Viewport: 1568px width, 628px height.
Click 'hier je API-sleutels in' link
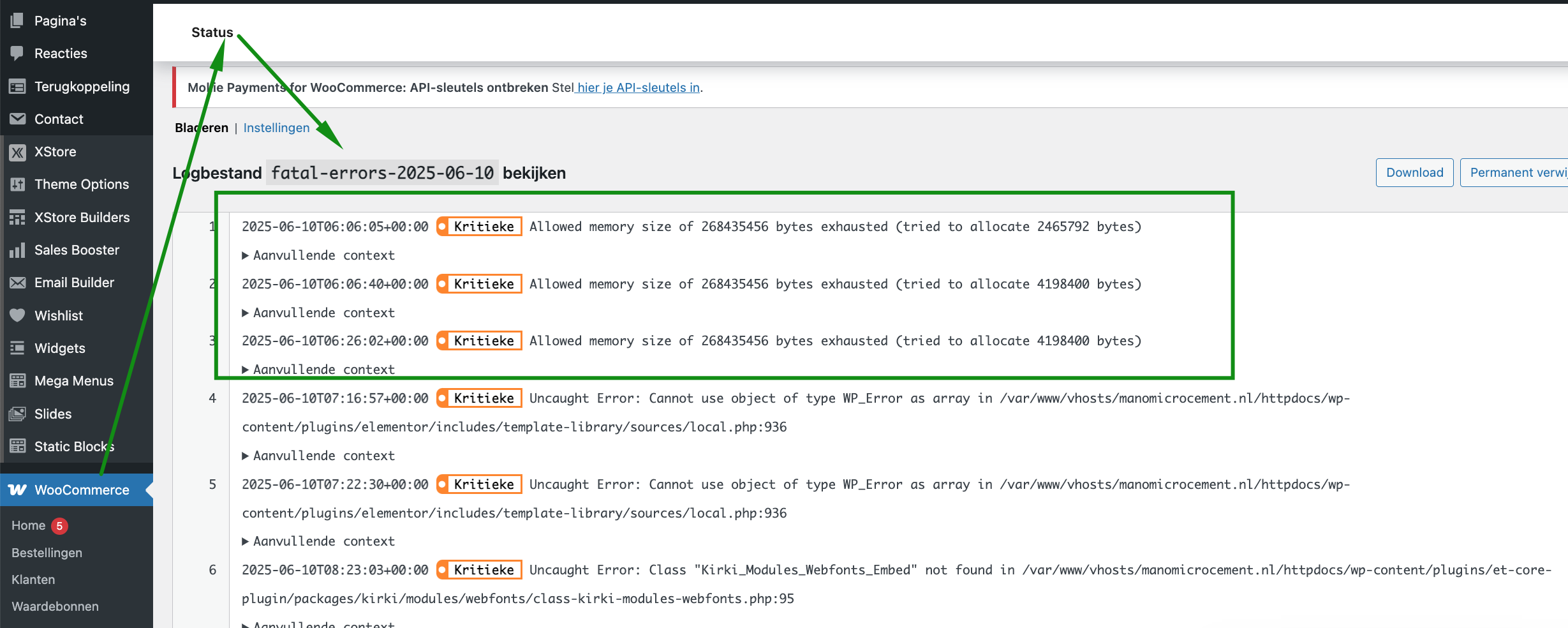[x=639, y=87]
